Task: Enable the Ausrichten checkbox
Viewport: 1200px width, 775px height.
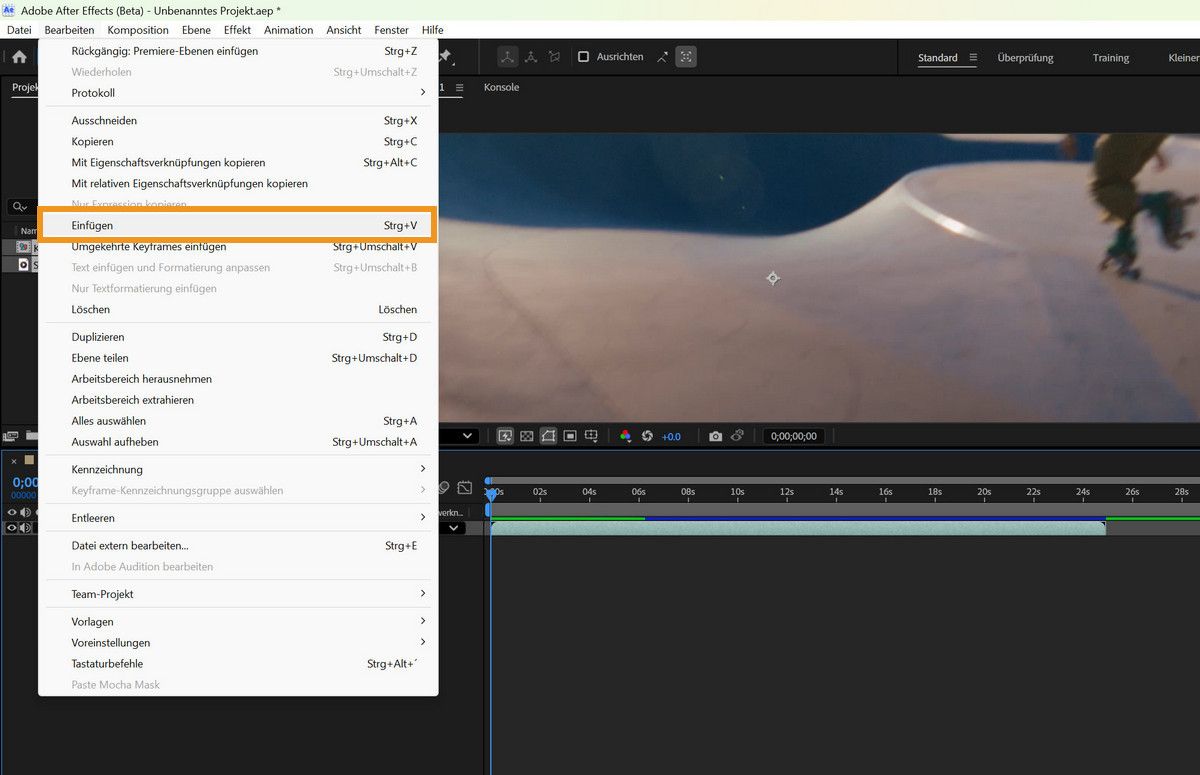Action: point(584,57)
